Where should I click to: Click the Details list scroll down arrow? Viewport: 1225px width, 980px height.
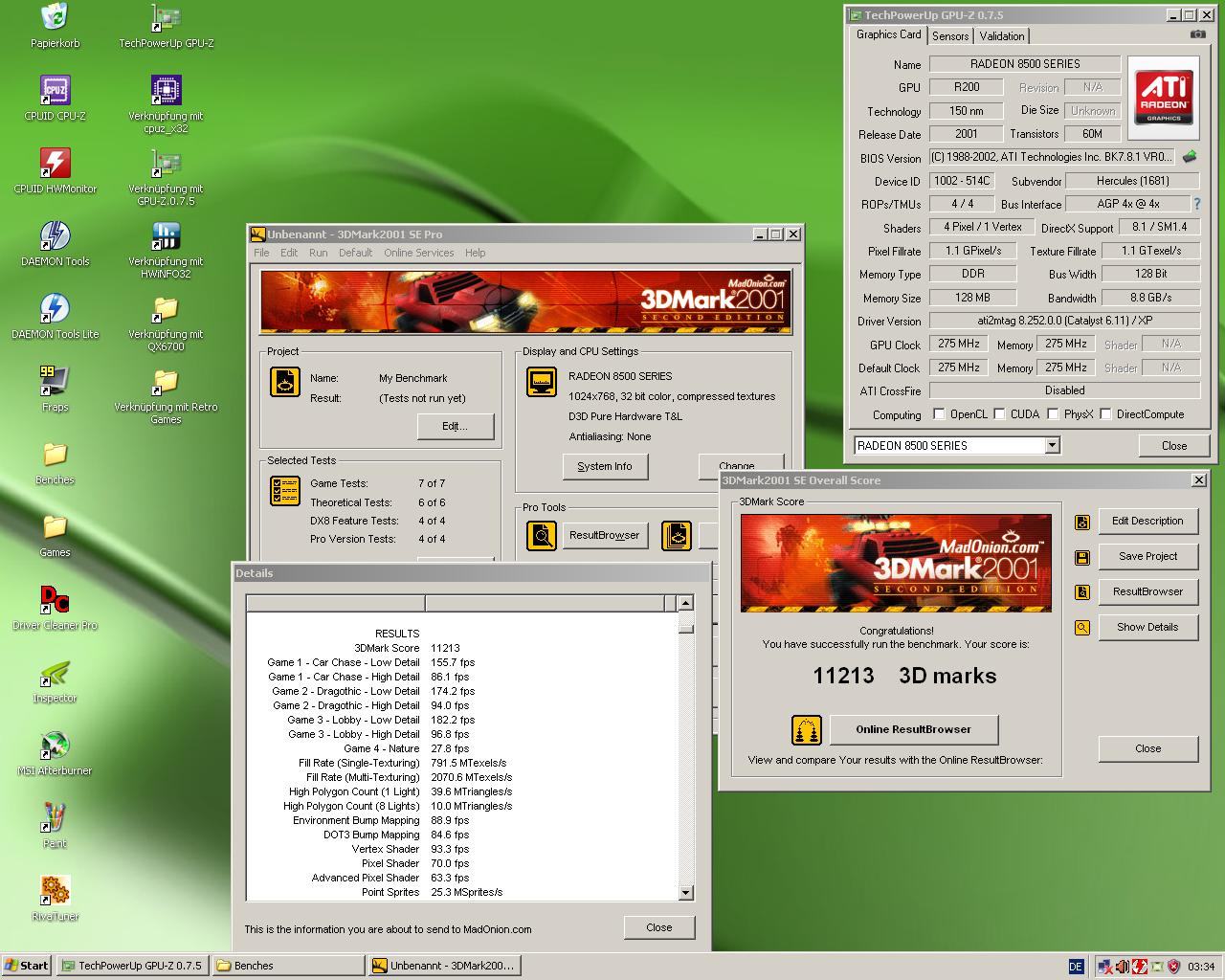[685, 892]
